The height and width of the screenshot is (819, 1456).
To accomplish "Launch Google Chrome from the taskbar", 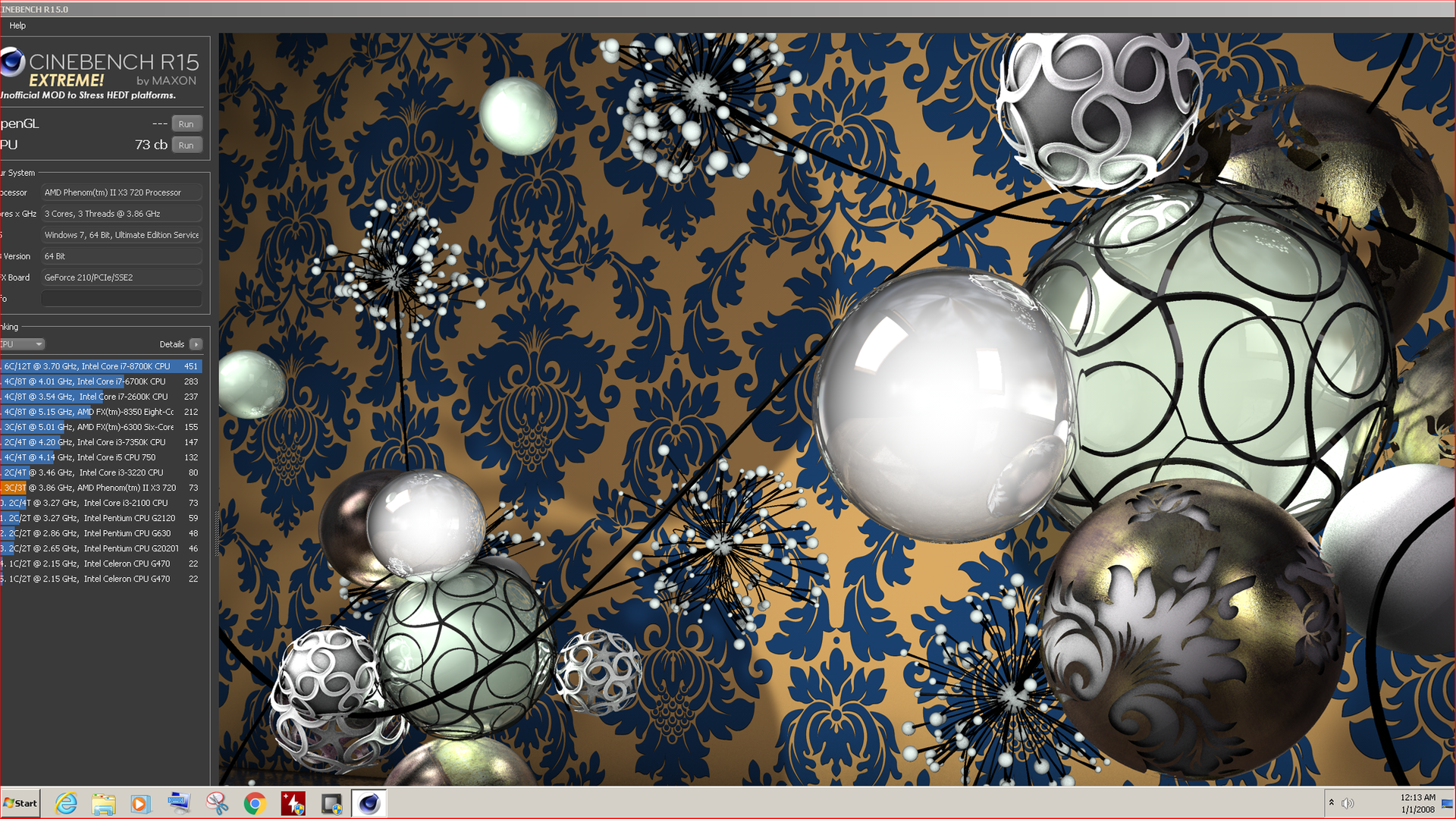I will tap(255, 803).
